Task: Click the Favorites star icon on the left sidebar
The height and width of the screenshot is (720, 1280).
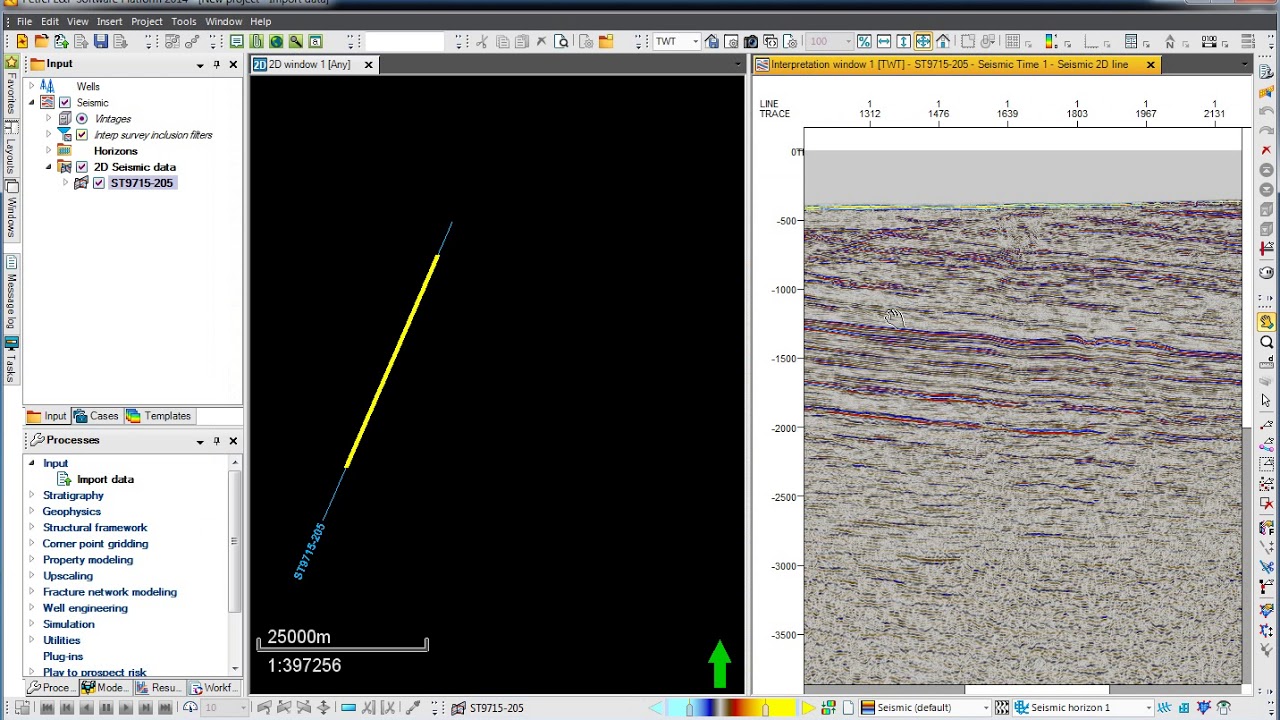Action: pyautogui.click(x=11, y=63)
